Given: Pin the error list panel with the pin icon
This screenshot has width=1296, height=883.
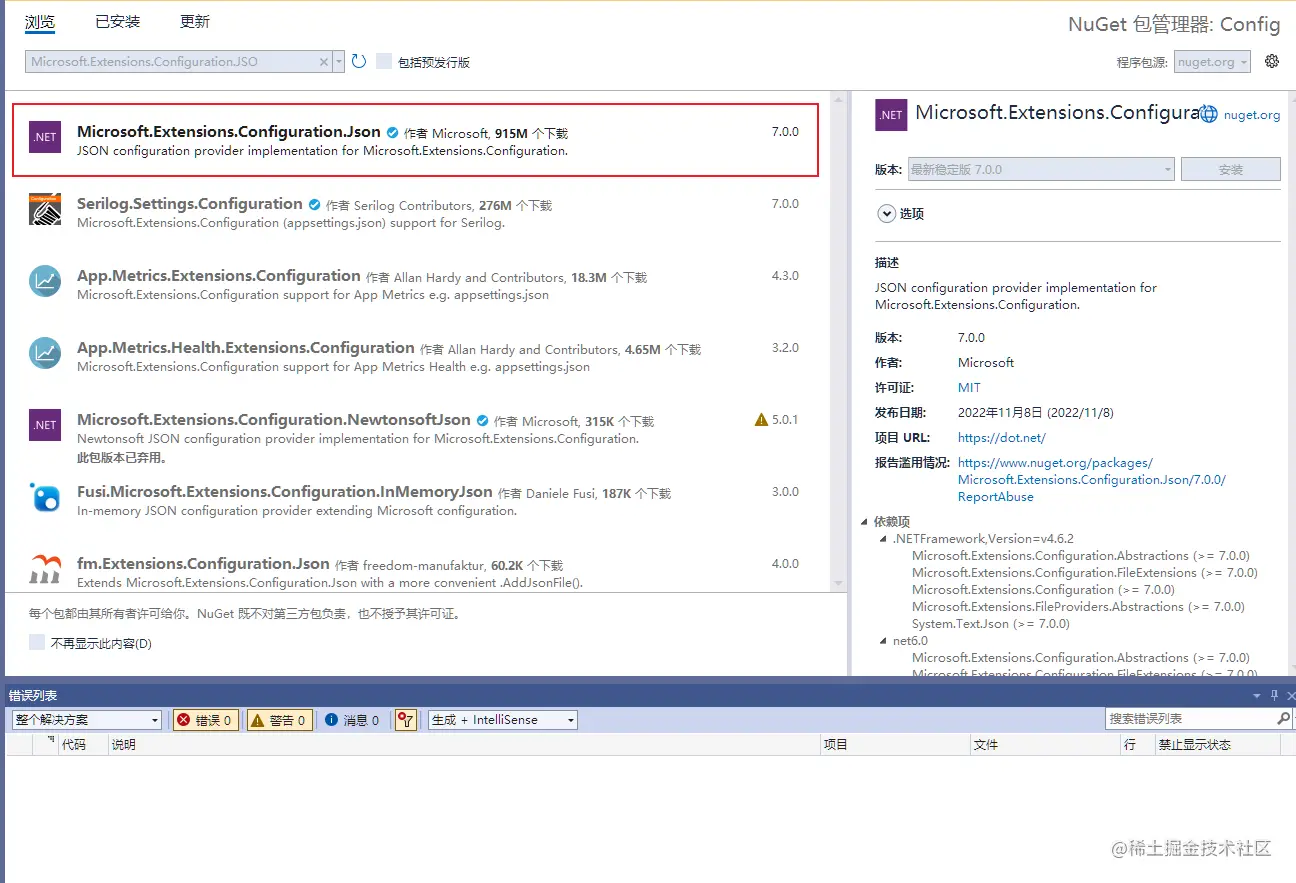Looking at the screenshot, I should click(x=1274, y=695).
